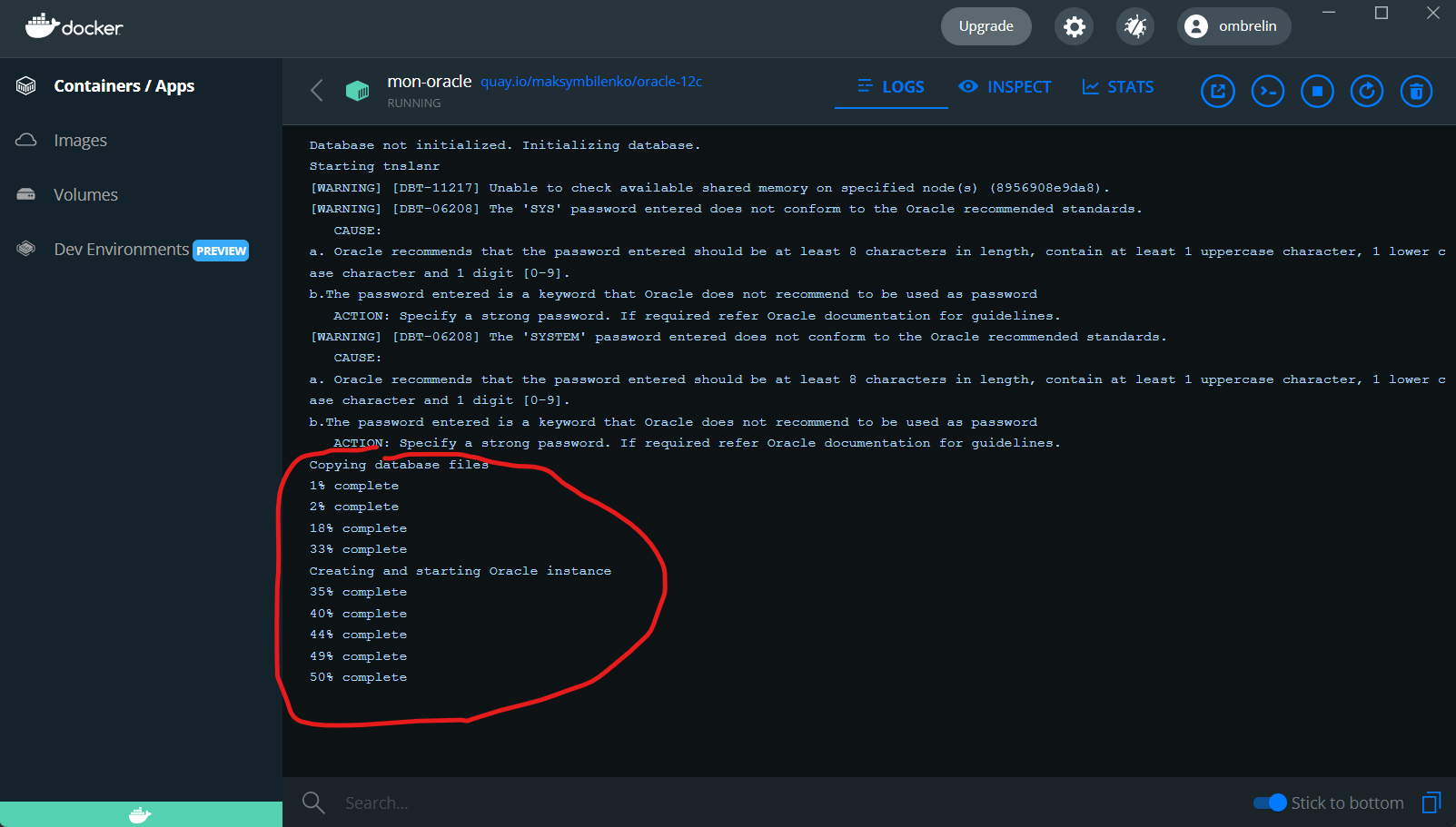This screenshot has height=827, width=1456.
Task: Open container in browser icon
Action: tap(1218, 91)
